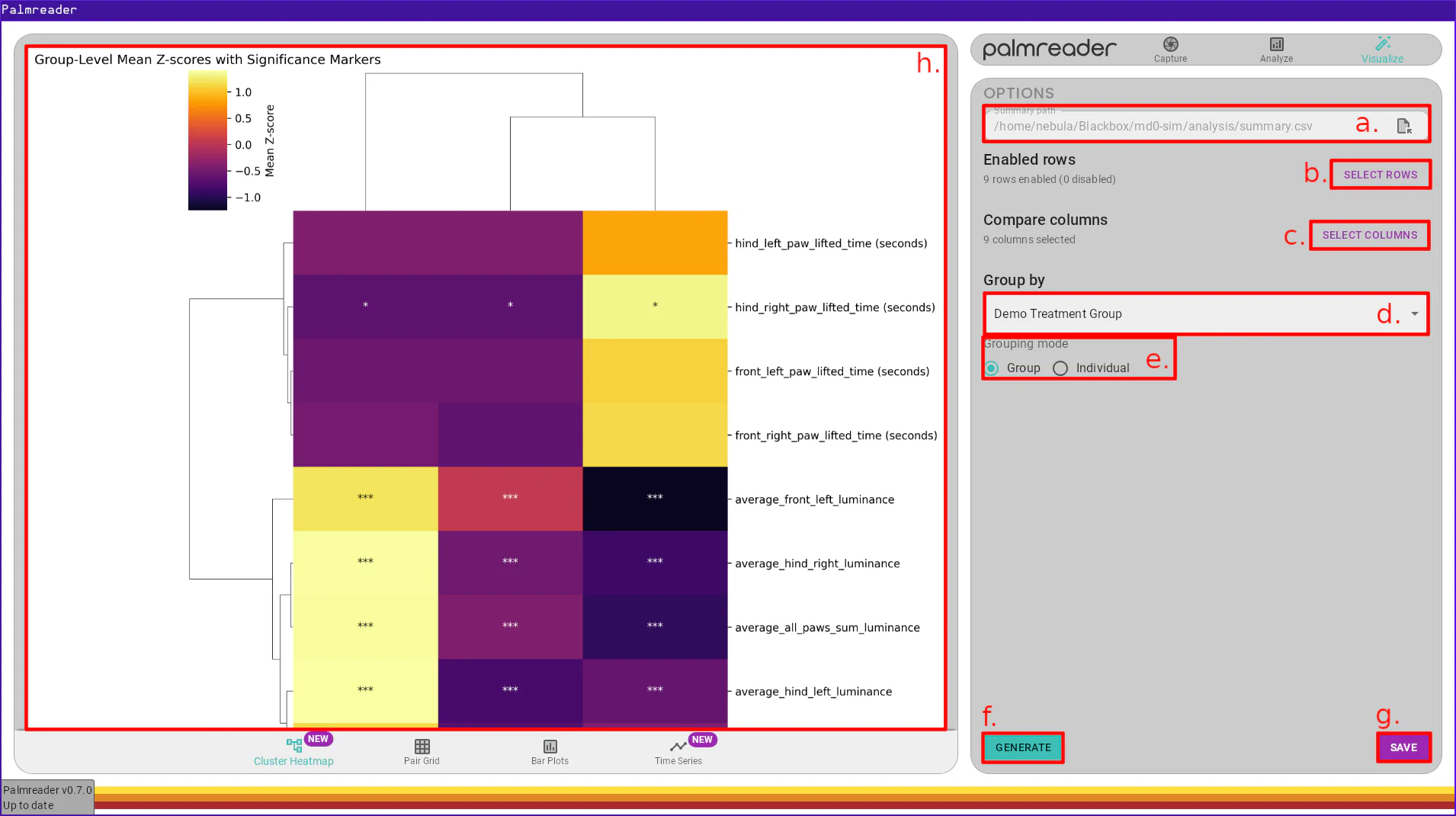Image resolution: width=1456 pixels, height=816 pixels.
Task: Select the Group grouping mode
Action: click(x=992, y=368)
